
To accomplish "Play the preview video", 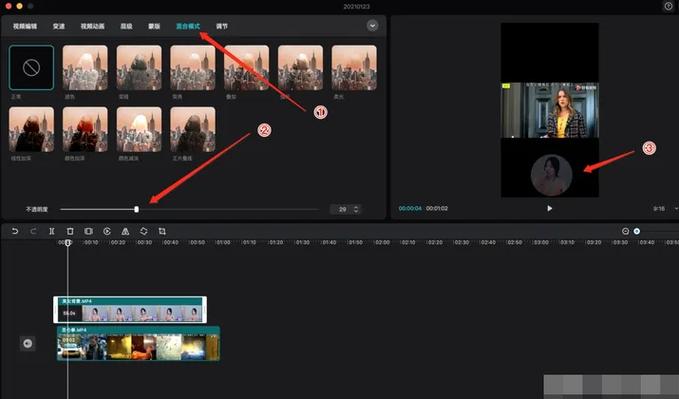I will tap(550, 208).
